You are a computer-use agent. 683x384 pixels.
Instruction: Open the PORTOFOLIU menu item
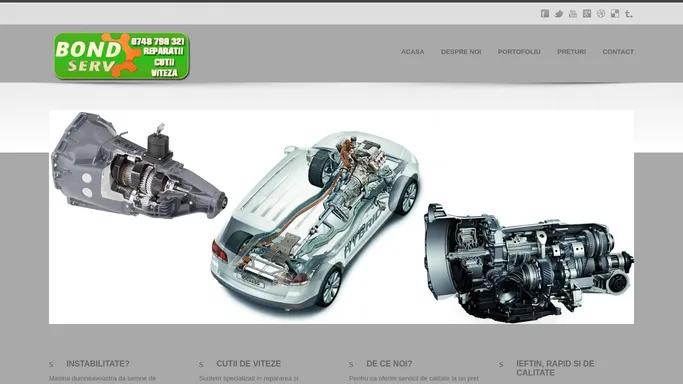click(519, 51)
